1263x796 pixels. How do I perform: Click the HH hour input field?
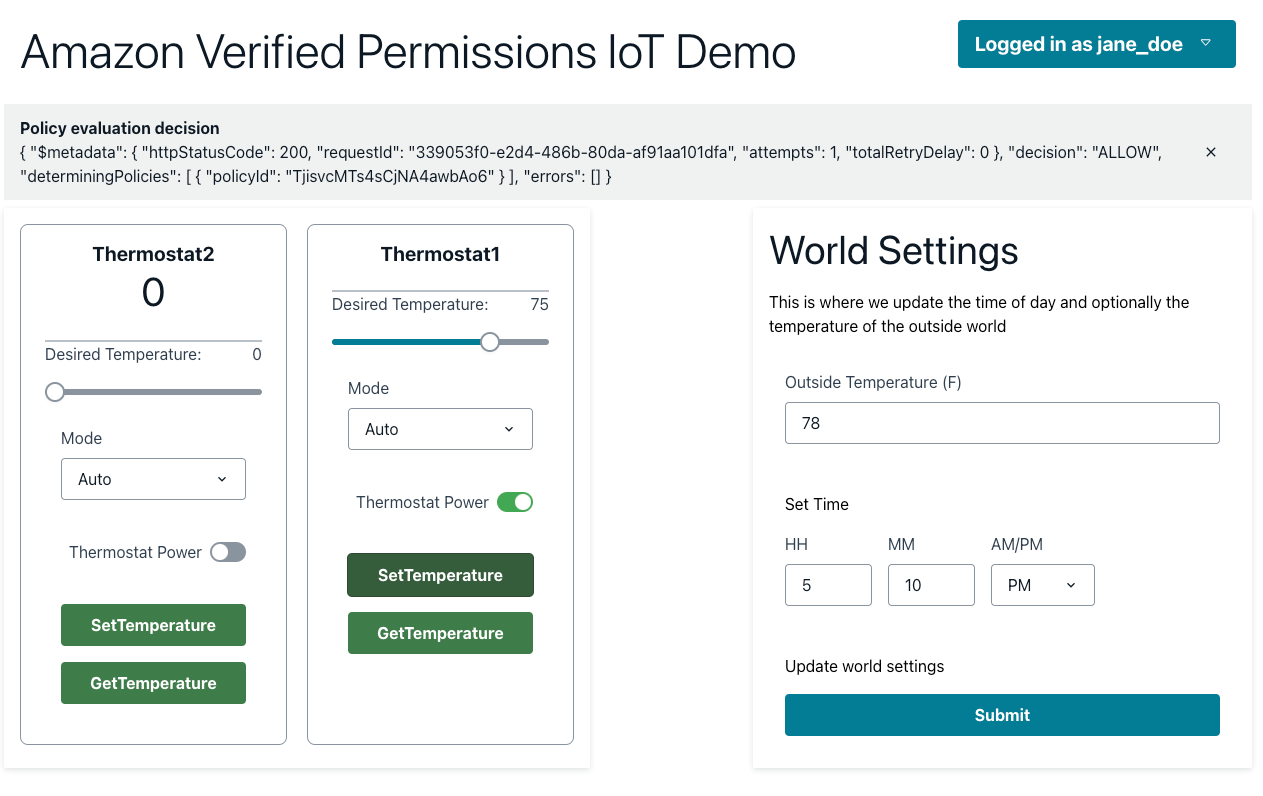tap(828, 585)
